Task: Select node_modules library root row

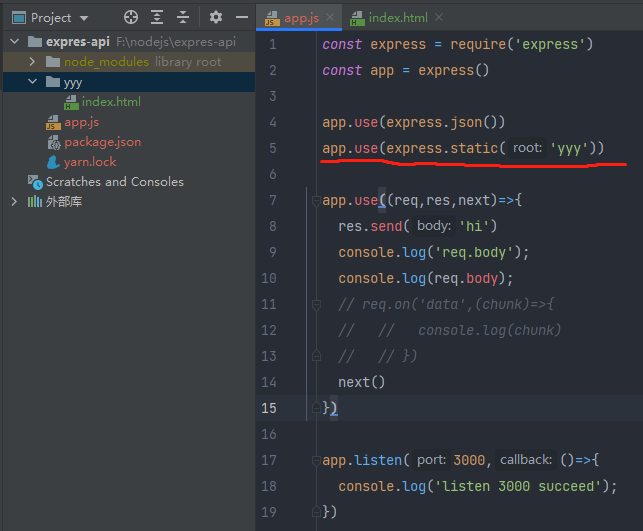Action: tap(129, 62)
